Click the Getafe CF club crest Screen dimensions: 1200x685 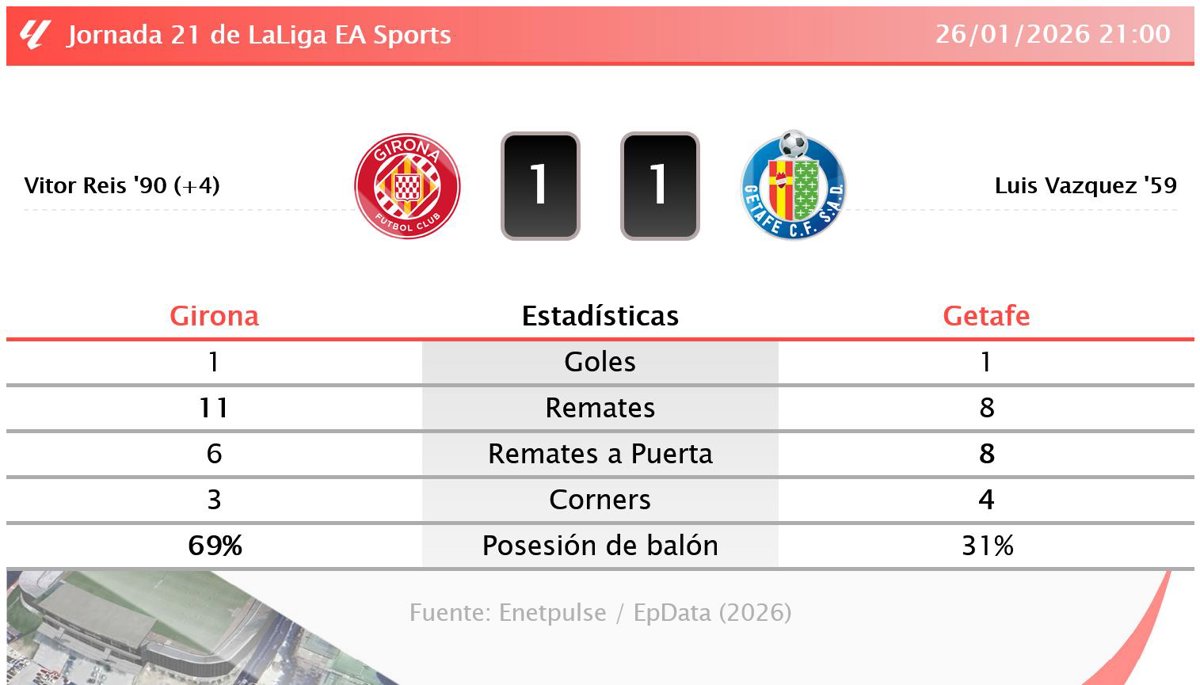[x=792, y=186]
